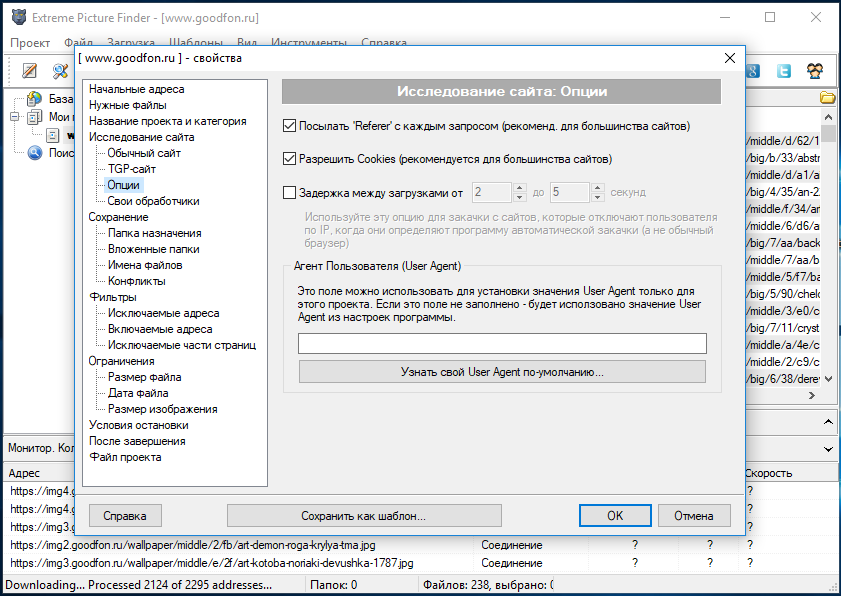
Task: Click the down chevron beside the monitor panel
Action: click(828, 448)
